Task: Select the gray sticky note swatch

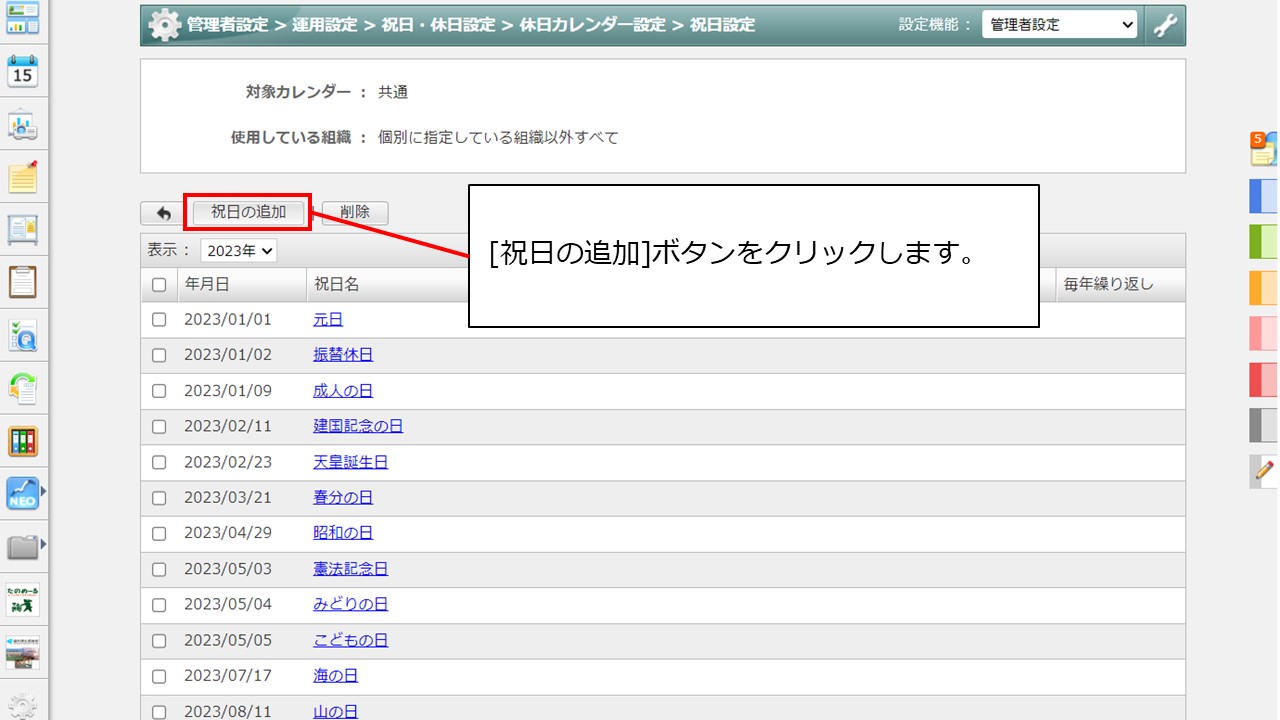Action: 1263,425
